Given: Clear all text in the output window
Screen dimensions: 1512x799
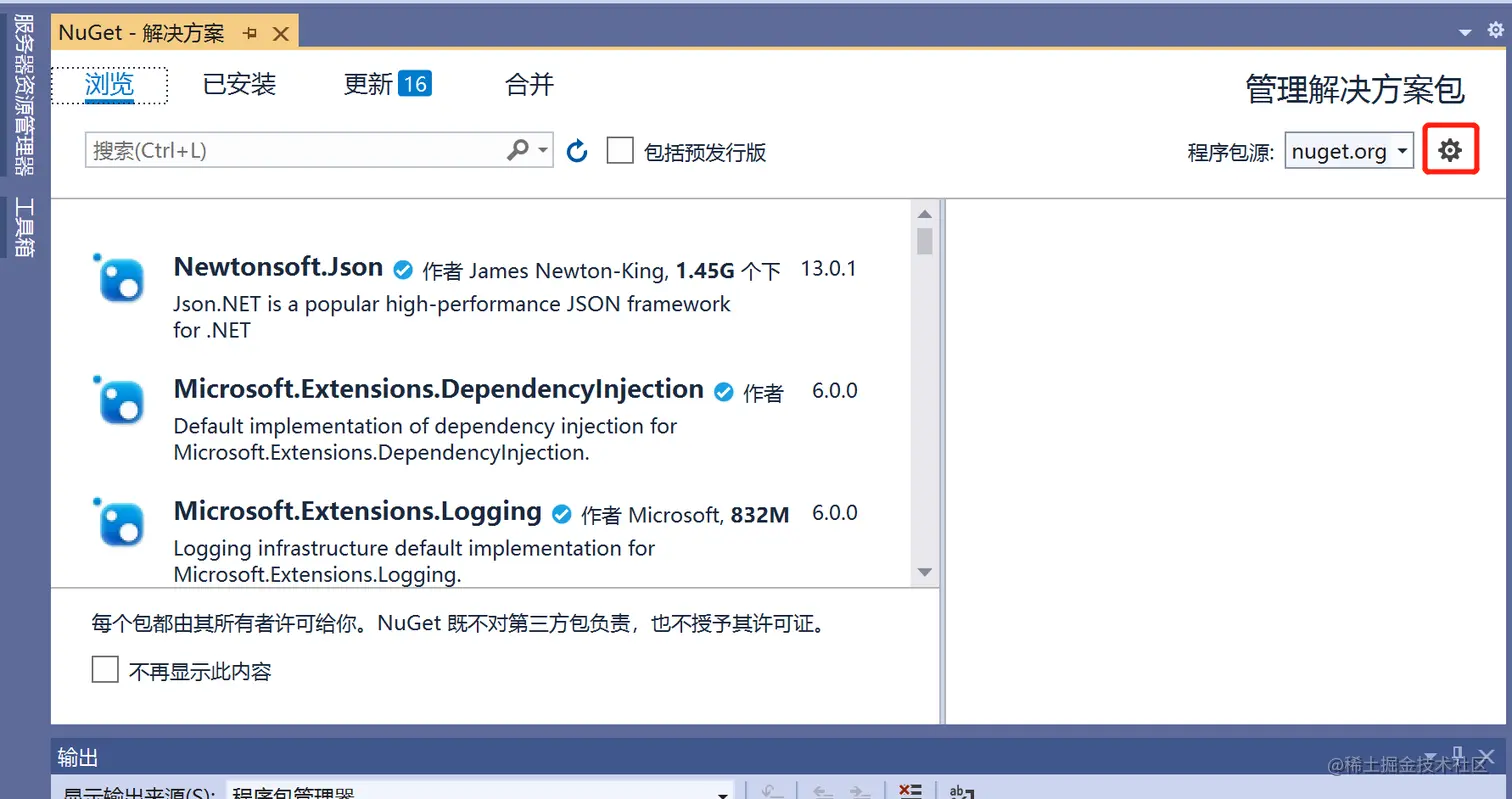Looking at the screenshot, I should click(x=909, y=790).
